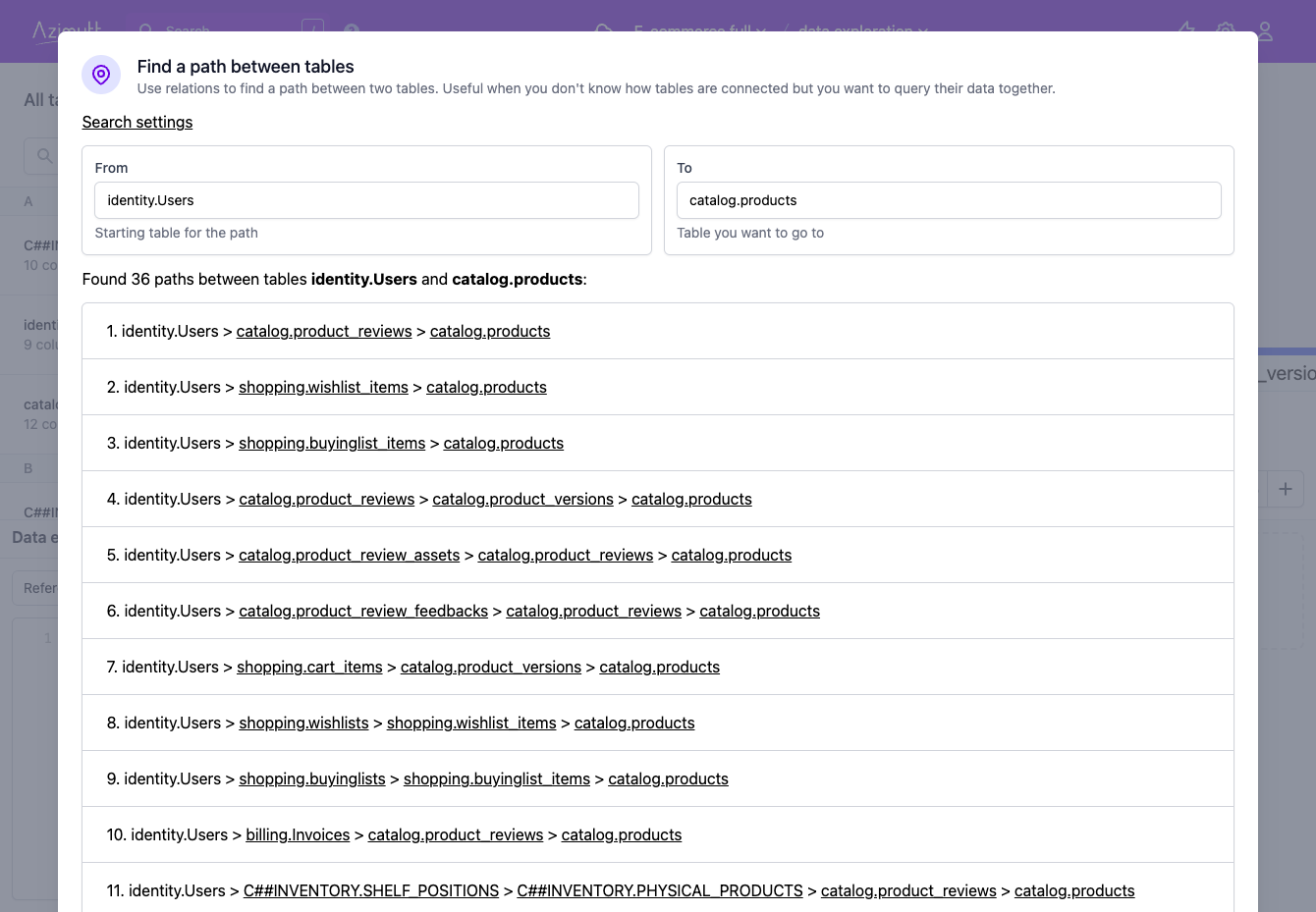The width and height of the screenshot is (1316, 912).
Task: Open catalog.products in path 9
Action: [669, 778]
